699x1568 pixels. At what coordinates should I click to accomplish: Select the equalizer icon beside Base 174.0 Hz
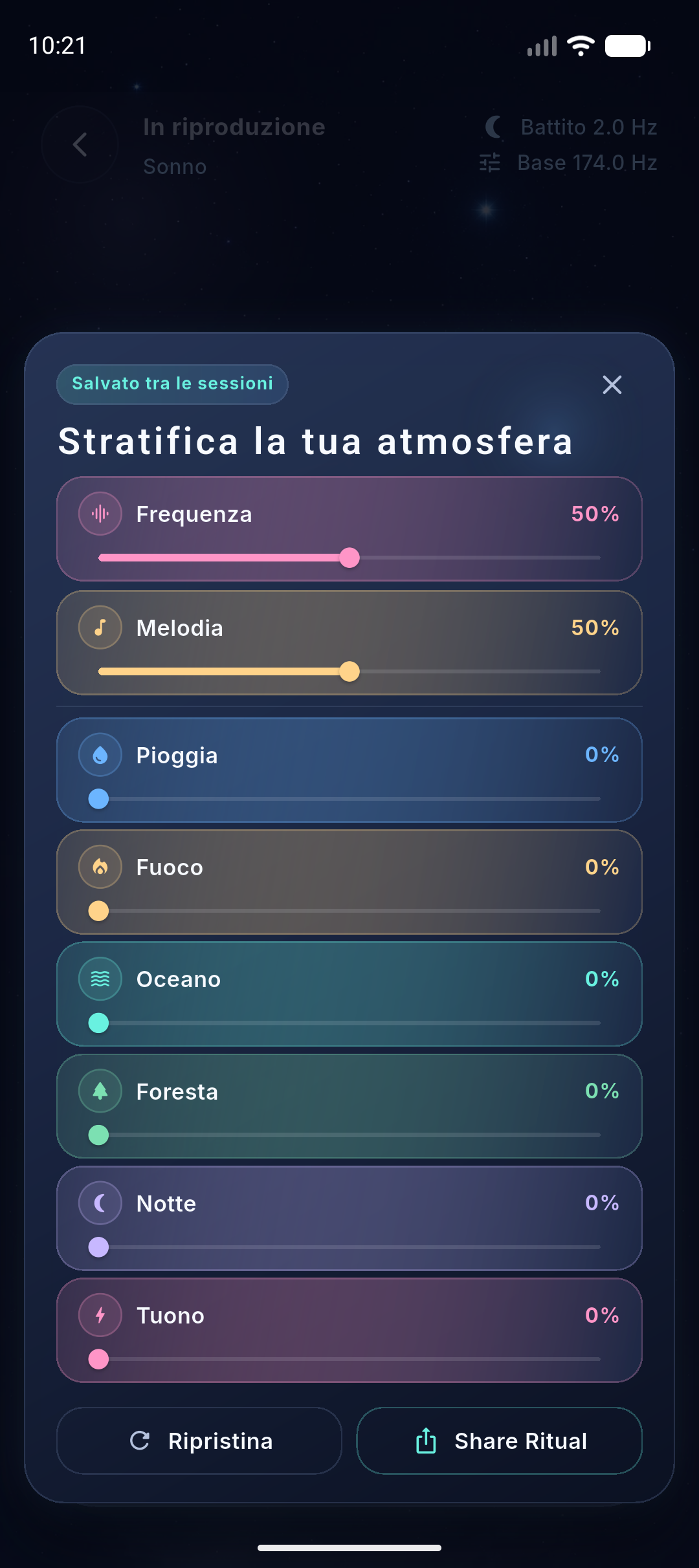pyautogui.click(x=491, y=162)
